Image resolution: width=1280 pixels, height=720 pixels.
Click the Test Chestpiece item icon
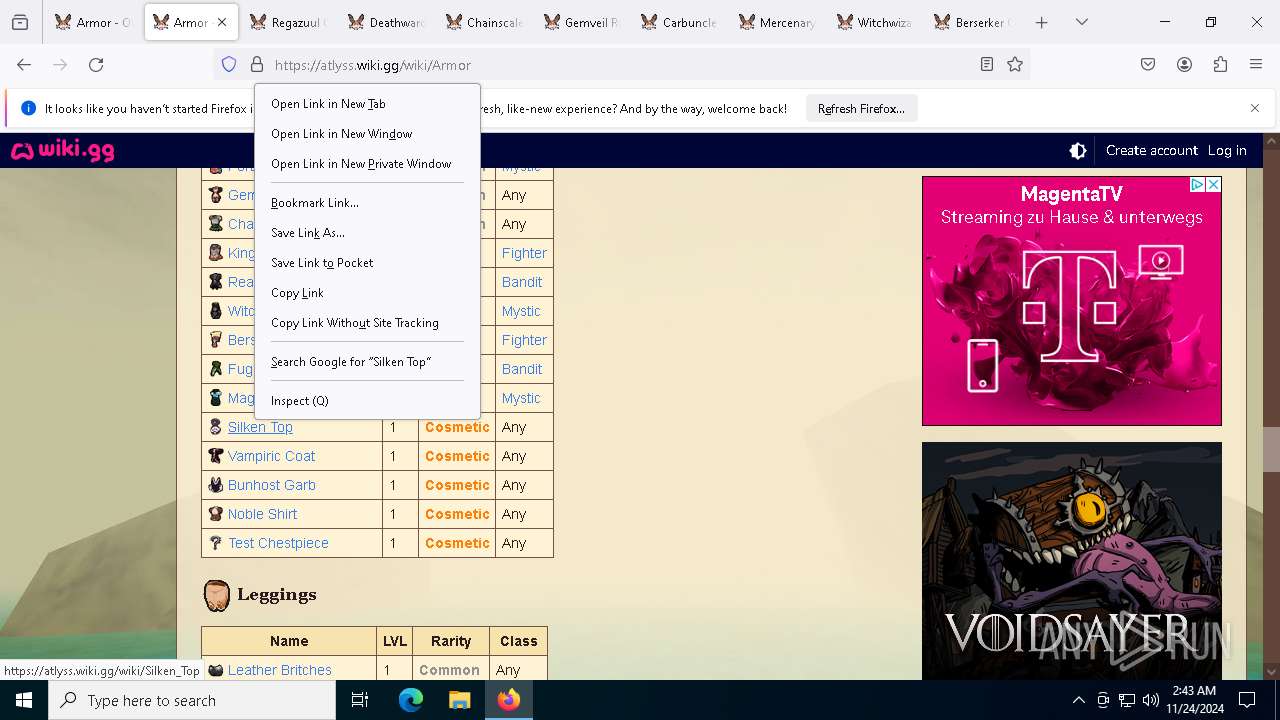[215, 543]
